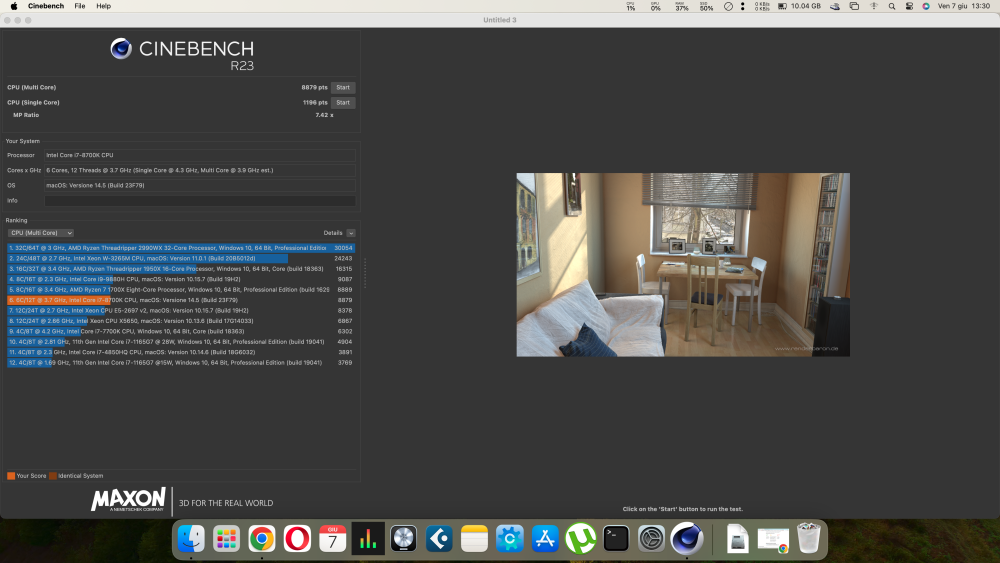This screenshot has height=563, width=1000.
Task: Select ranking row 4 Core i9-9880H
Action: (181, 279)
